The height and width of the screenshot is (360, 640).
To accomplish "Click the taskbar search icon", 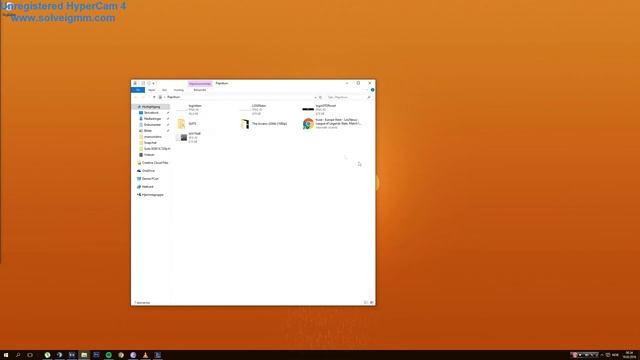I will [18, 355].
